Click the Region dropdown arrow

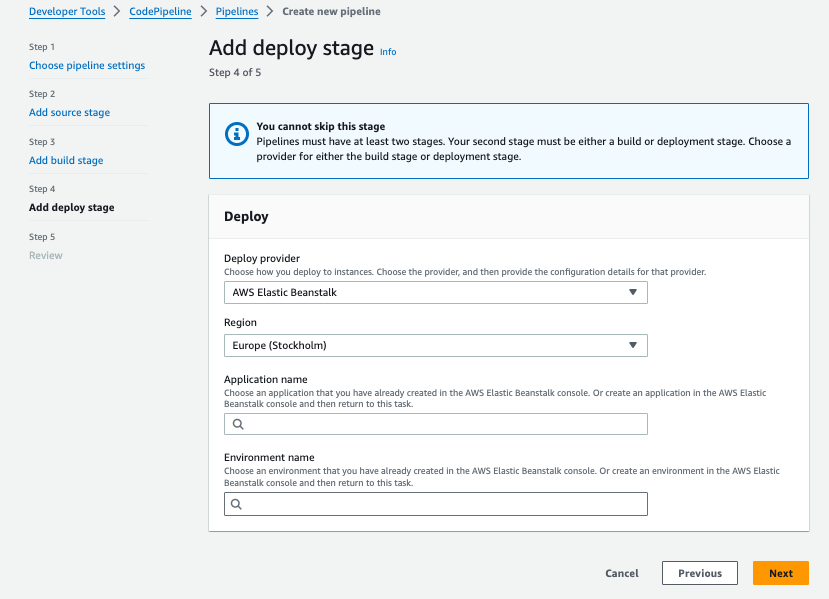(632, 345)
